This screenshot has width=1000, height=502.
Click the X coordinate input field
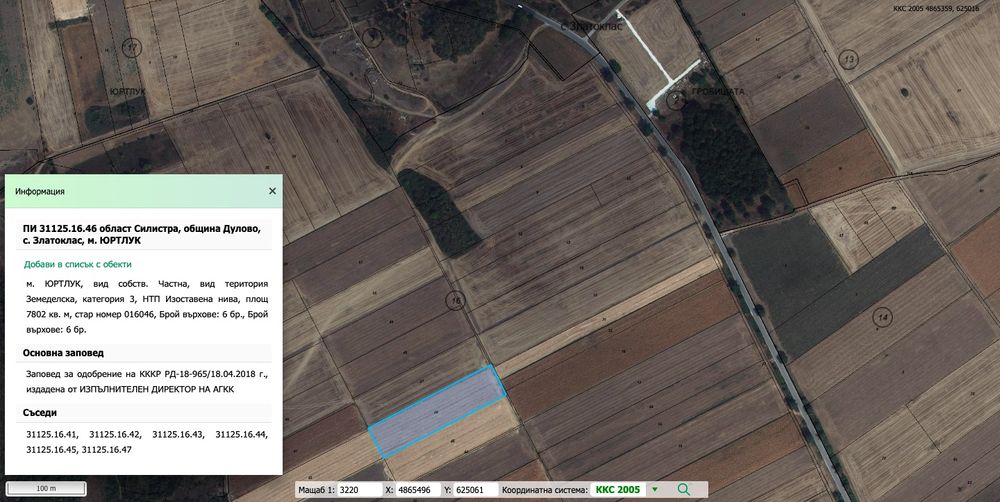click(418, 490)
